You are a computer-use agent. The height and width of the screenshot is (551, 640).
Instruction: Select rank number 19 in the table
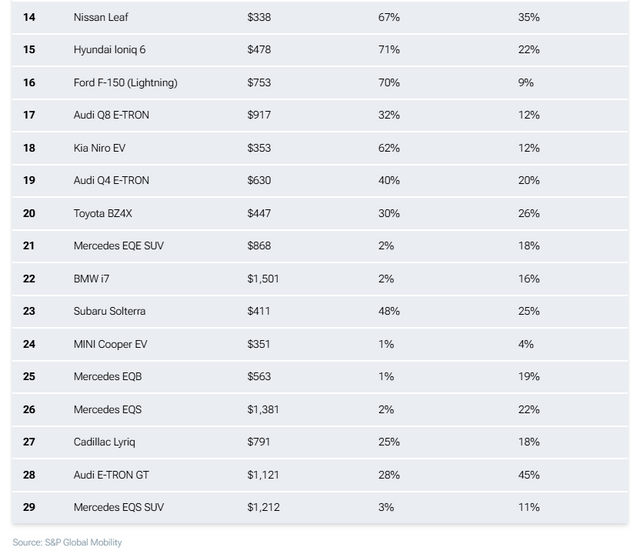[x=29, y=181]
